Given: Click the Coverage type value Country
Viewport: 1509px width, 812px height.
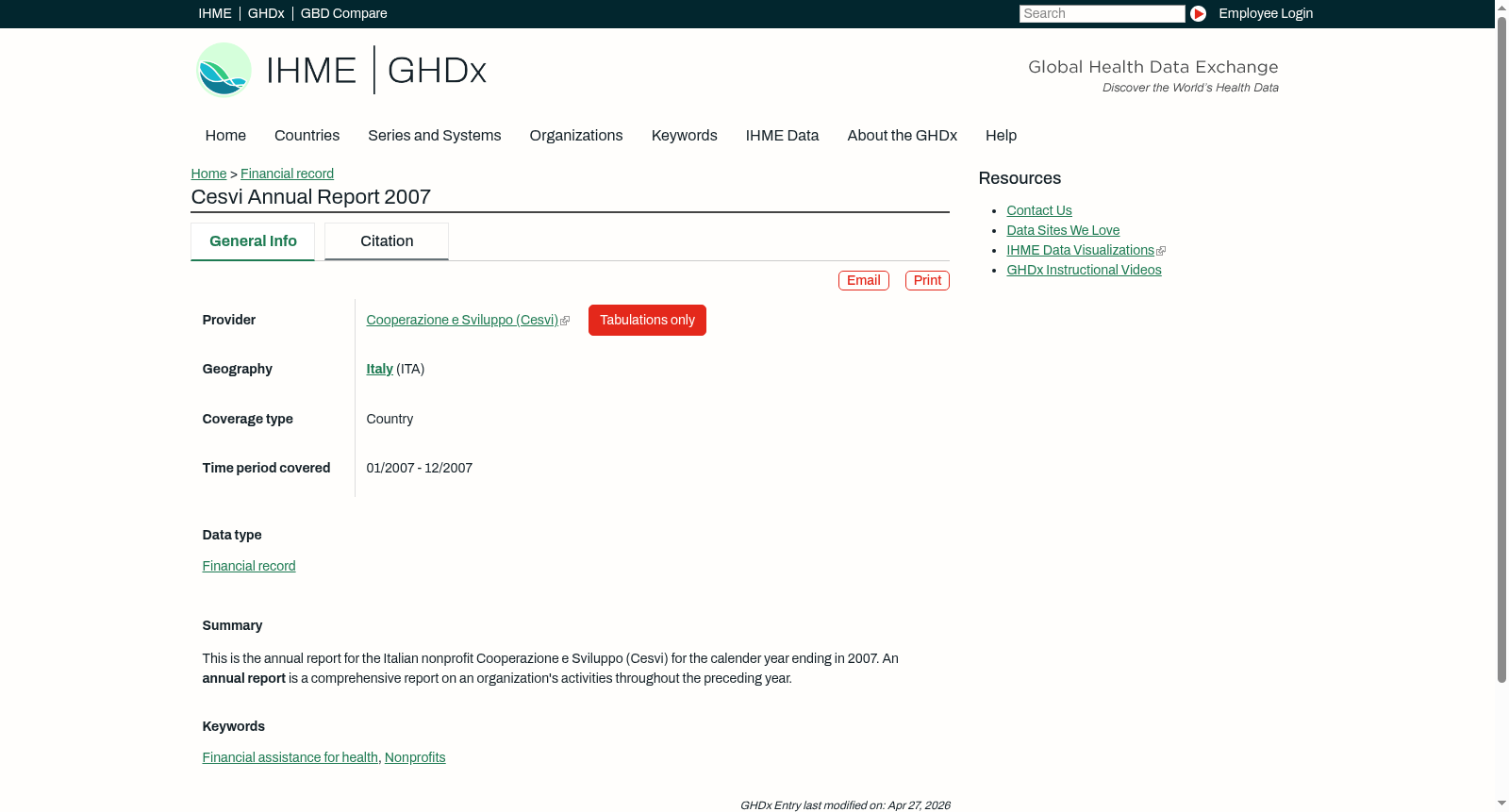Looking at the screenshot, I should pos(390,419).
